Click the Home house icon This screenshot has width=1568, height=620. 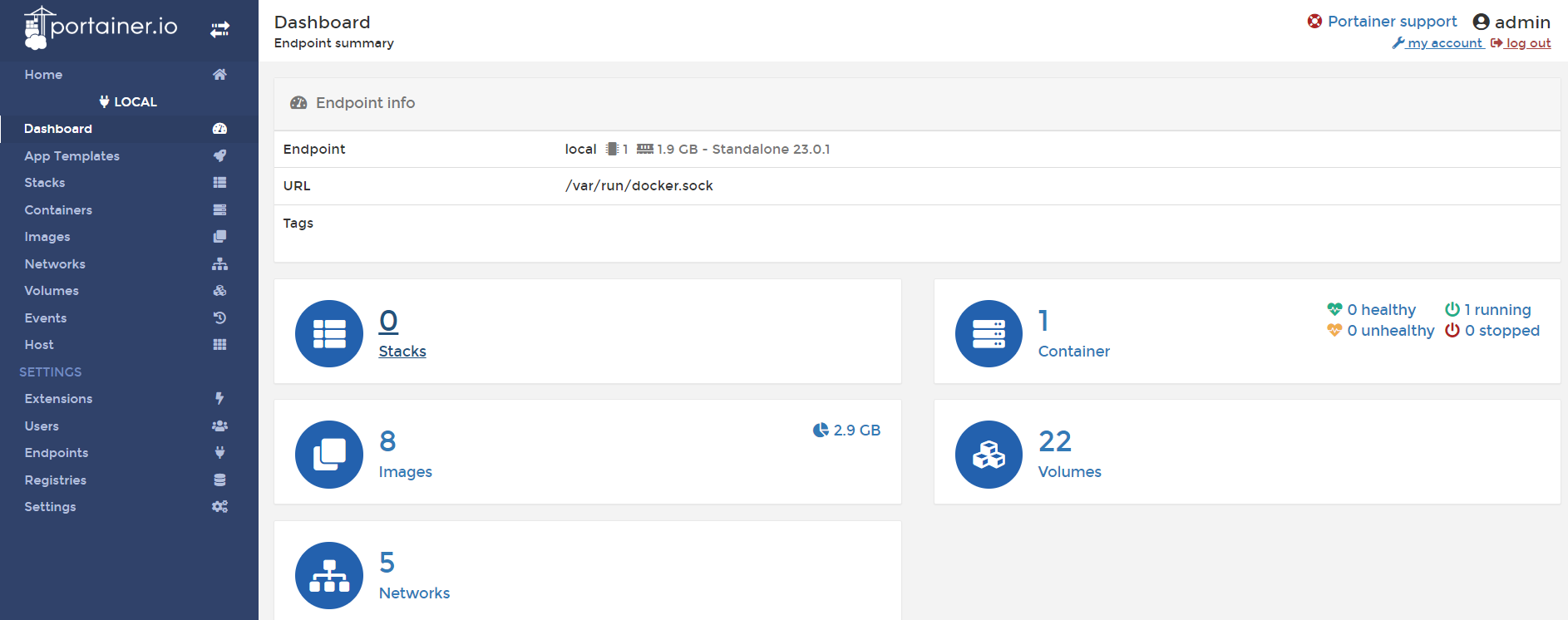219,75
